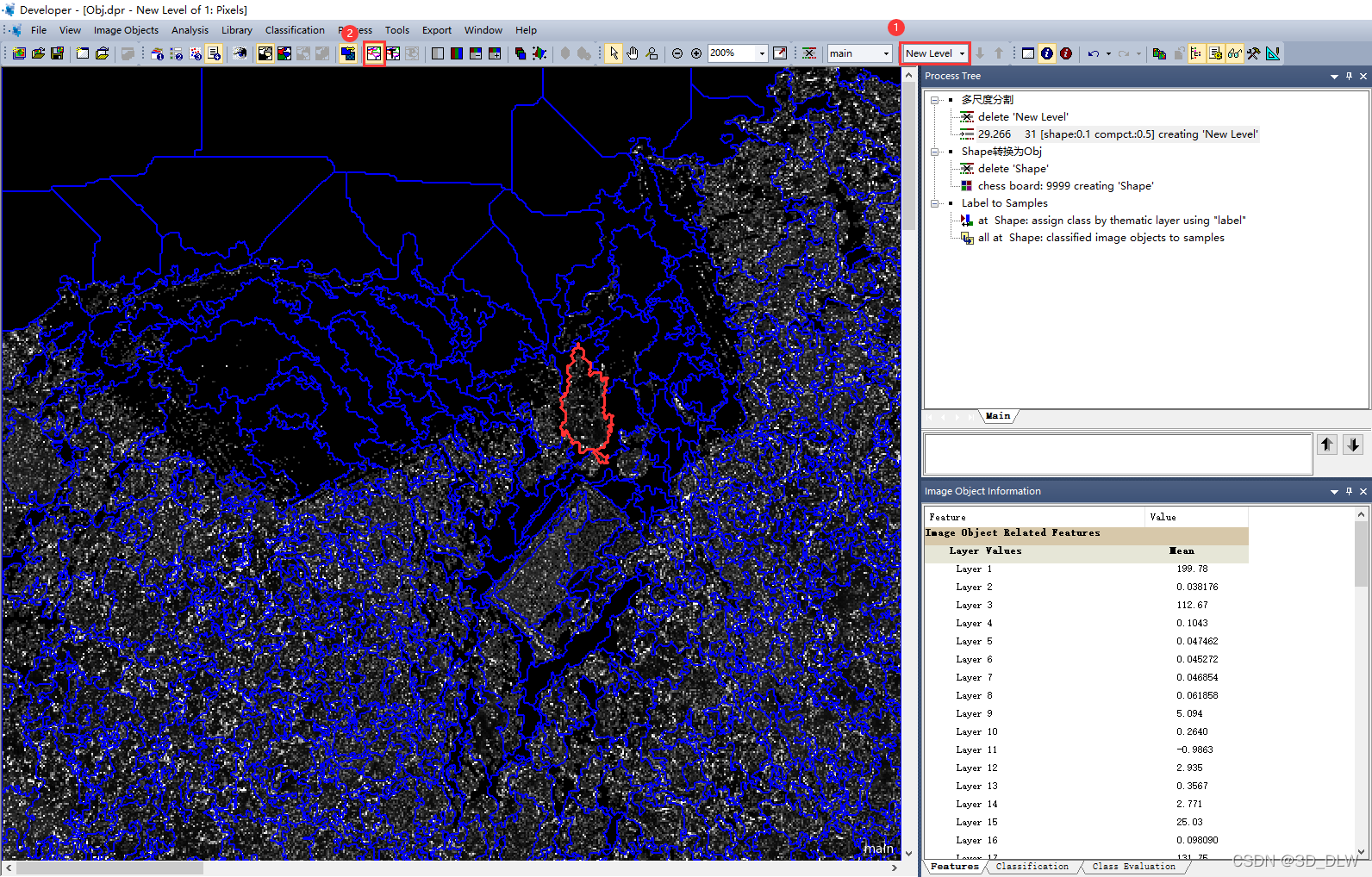Image resolution: width=1372 pixels, height=877 pixels.
Task: Open the Help menu
Action: [x=526, y=30]
